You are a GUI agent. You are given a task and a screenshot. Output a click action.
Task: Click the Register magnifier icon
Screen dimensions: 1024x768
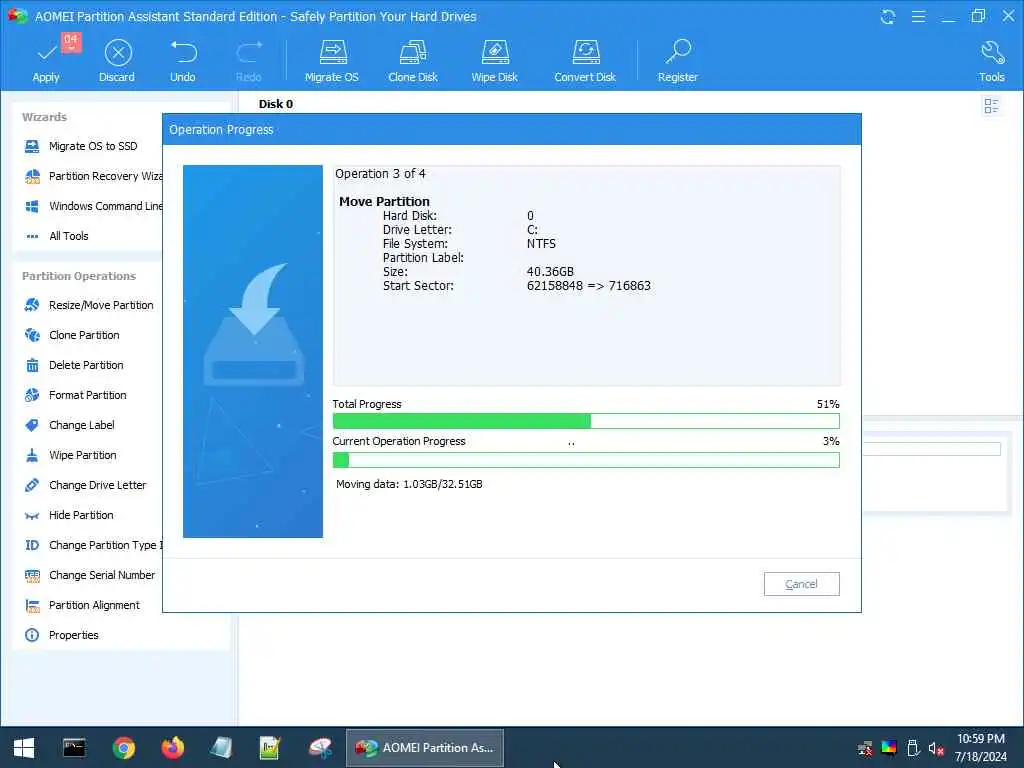coord(678,52)
